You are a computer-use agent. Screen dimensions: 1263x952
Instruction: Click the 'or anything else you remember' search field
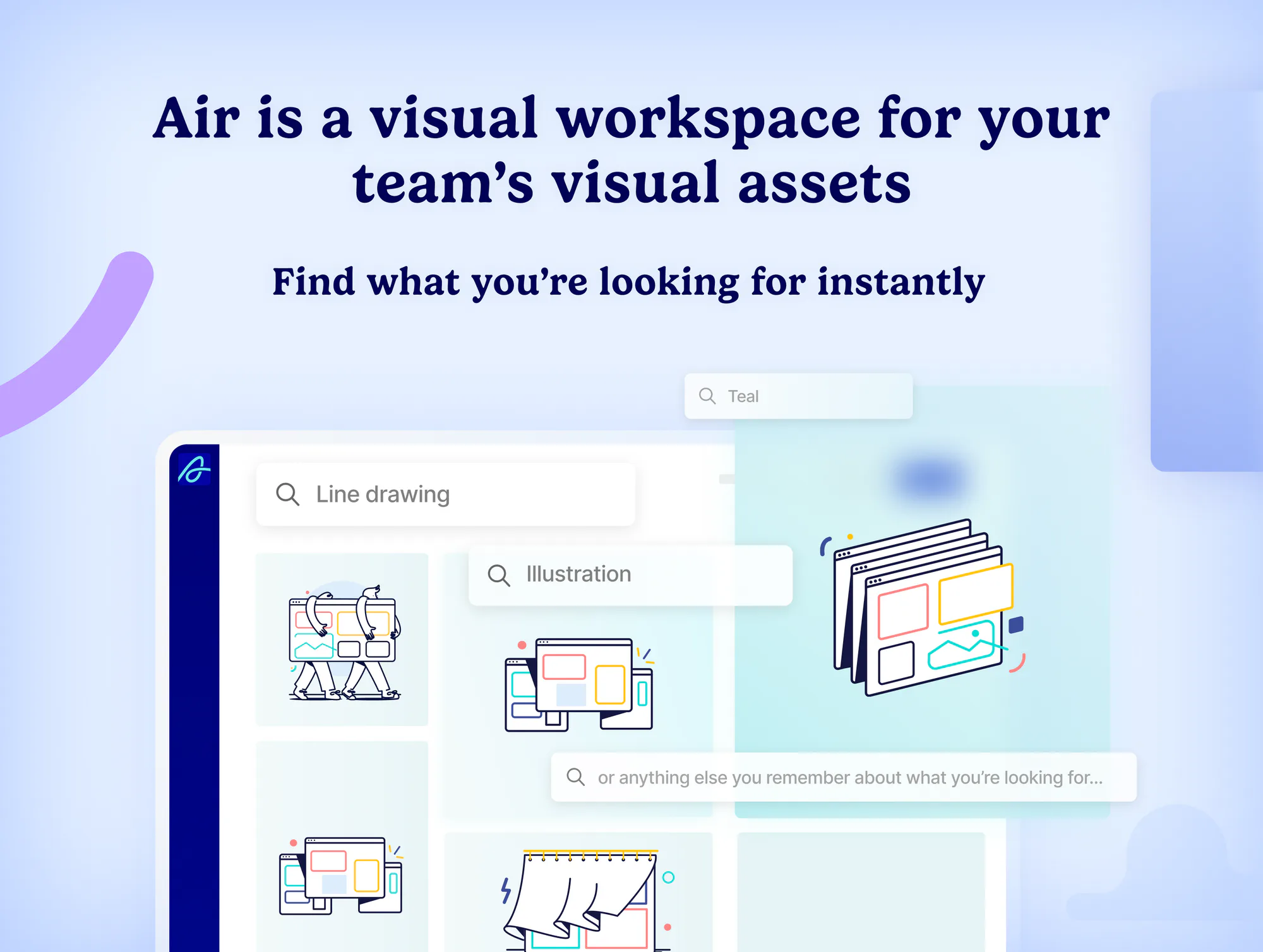point(844,777)
